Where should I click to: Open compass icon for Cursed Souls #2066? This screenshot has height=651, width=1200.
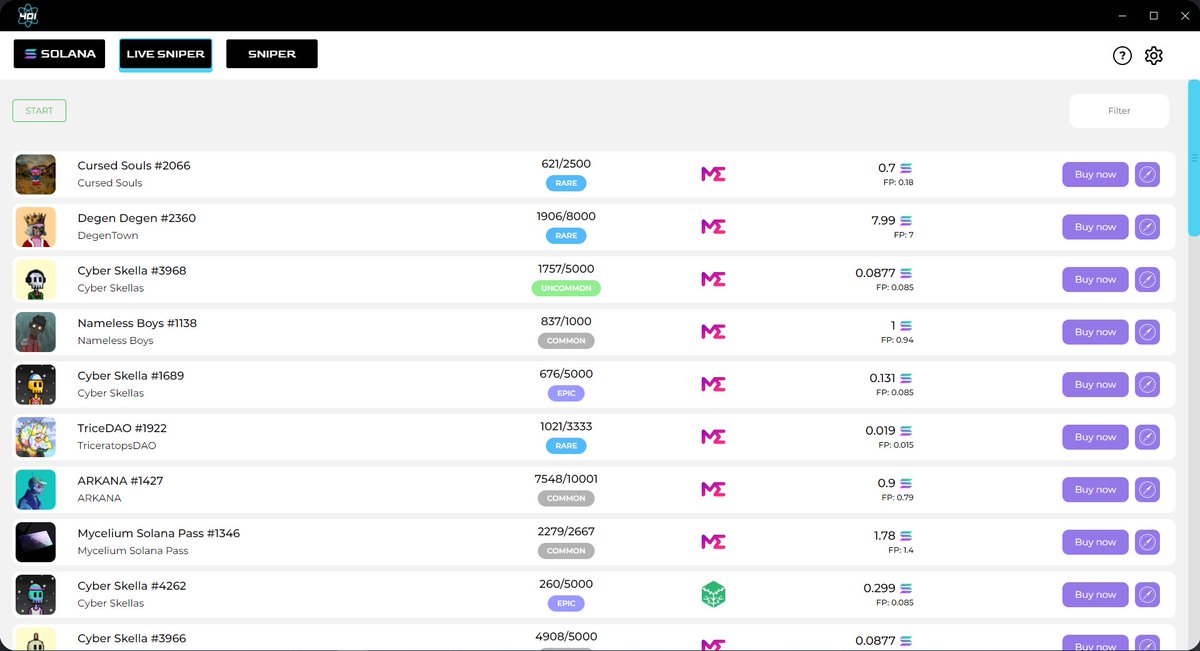1148,174
